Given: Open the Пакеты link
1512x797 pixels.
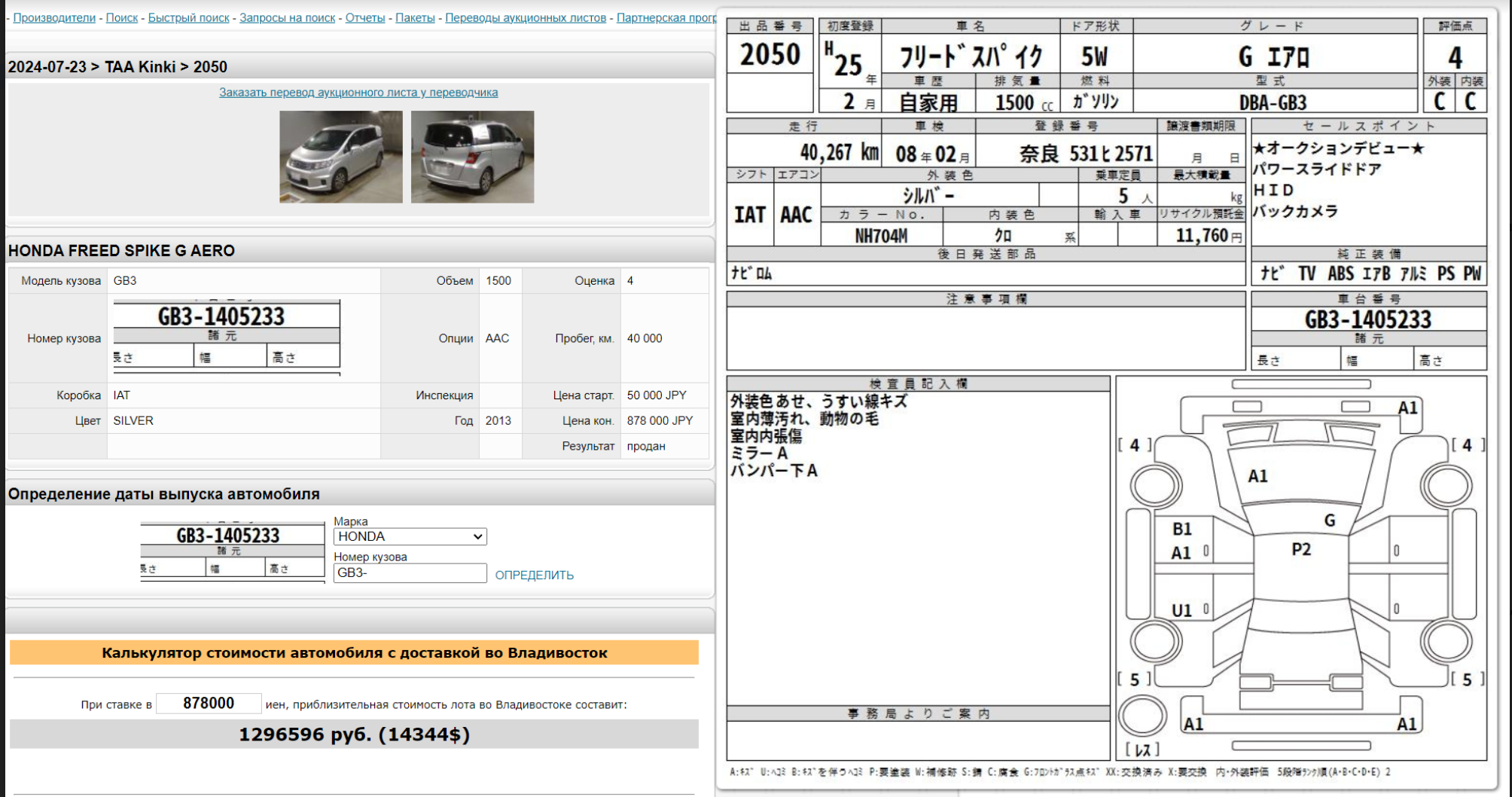Looking at the screenshot, I should click(415, 17).
